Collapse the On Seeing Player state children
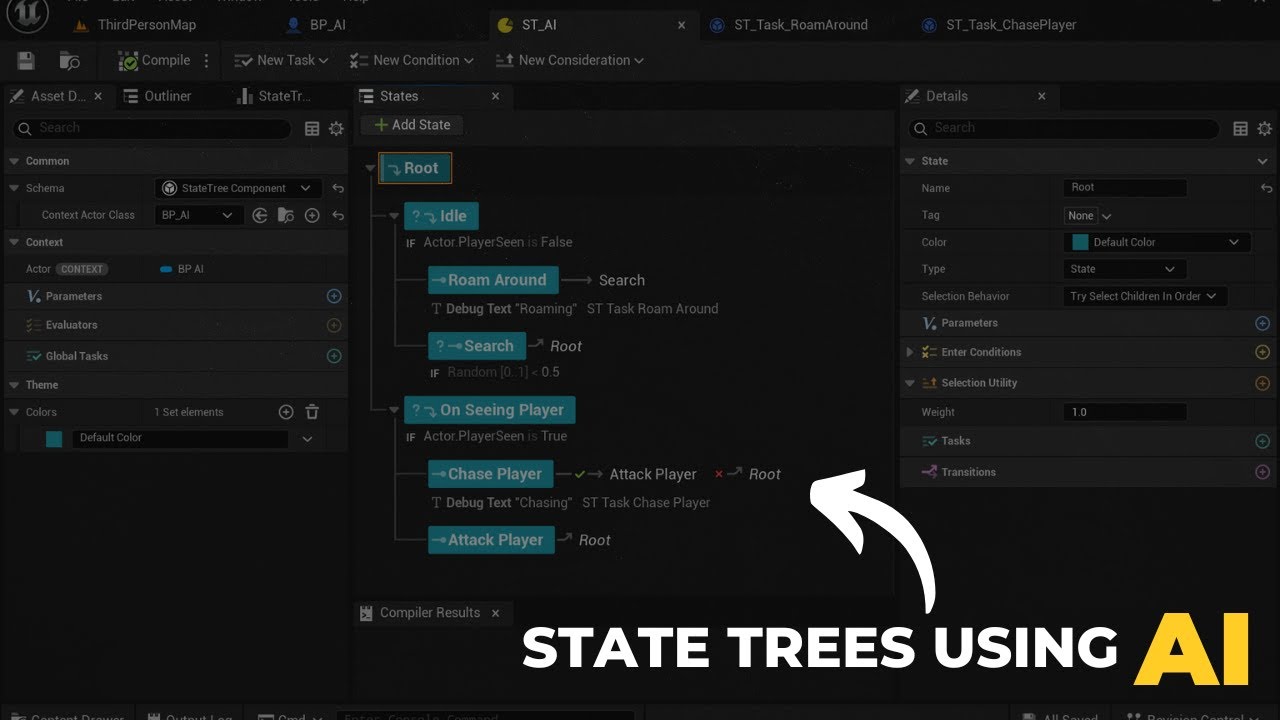 coord(394,410)
